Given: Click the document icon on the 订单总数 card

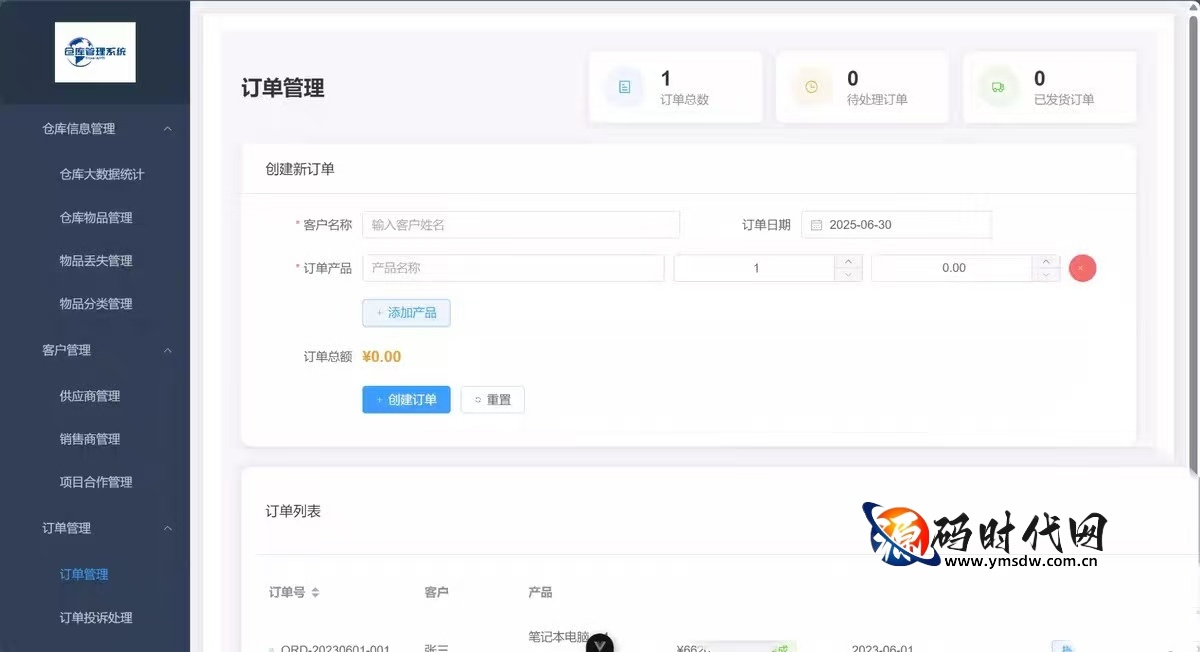Looking at the screenshot, I should pyautogui.click(x=624, y=87).
